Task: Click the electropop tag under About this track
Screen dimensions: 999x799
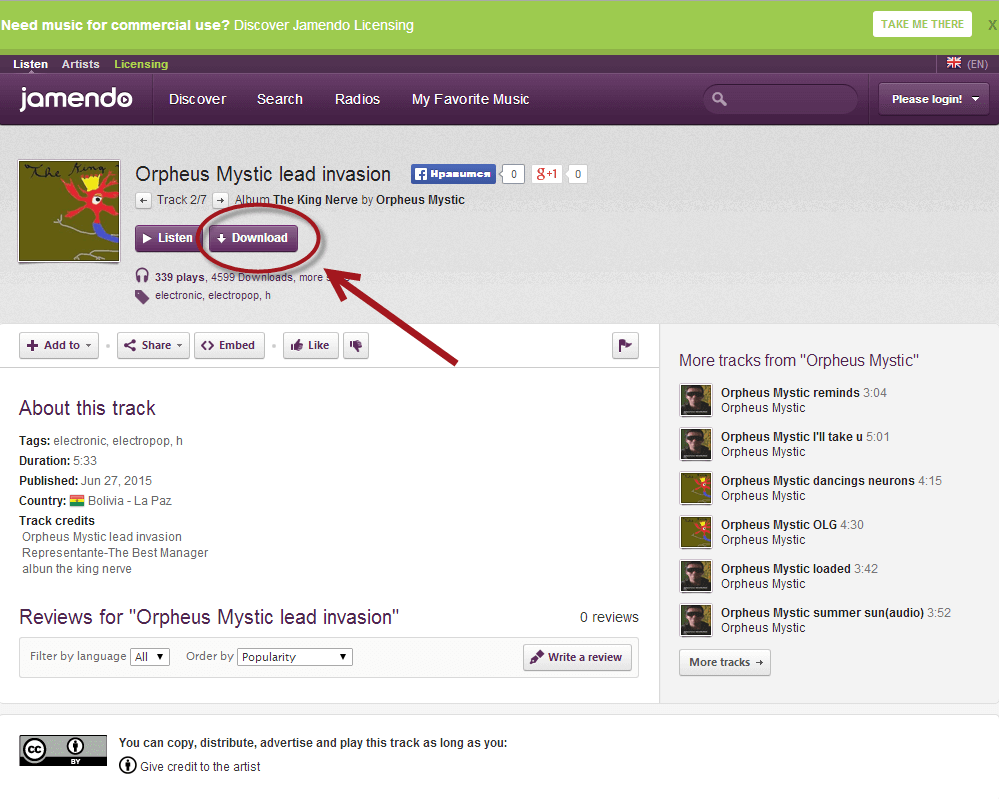Action: pyautogui.click(x=141, y=441)
